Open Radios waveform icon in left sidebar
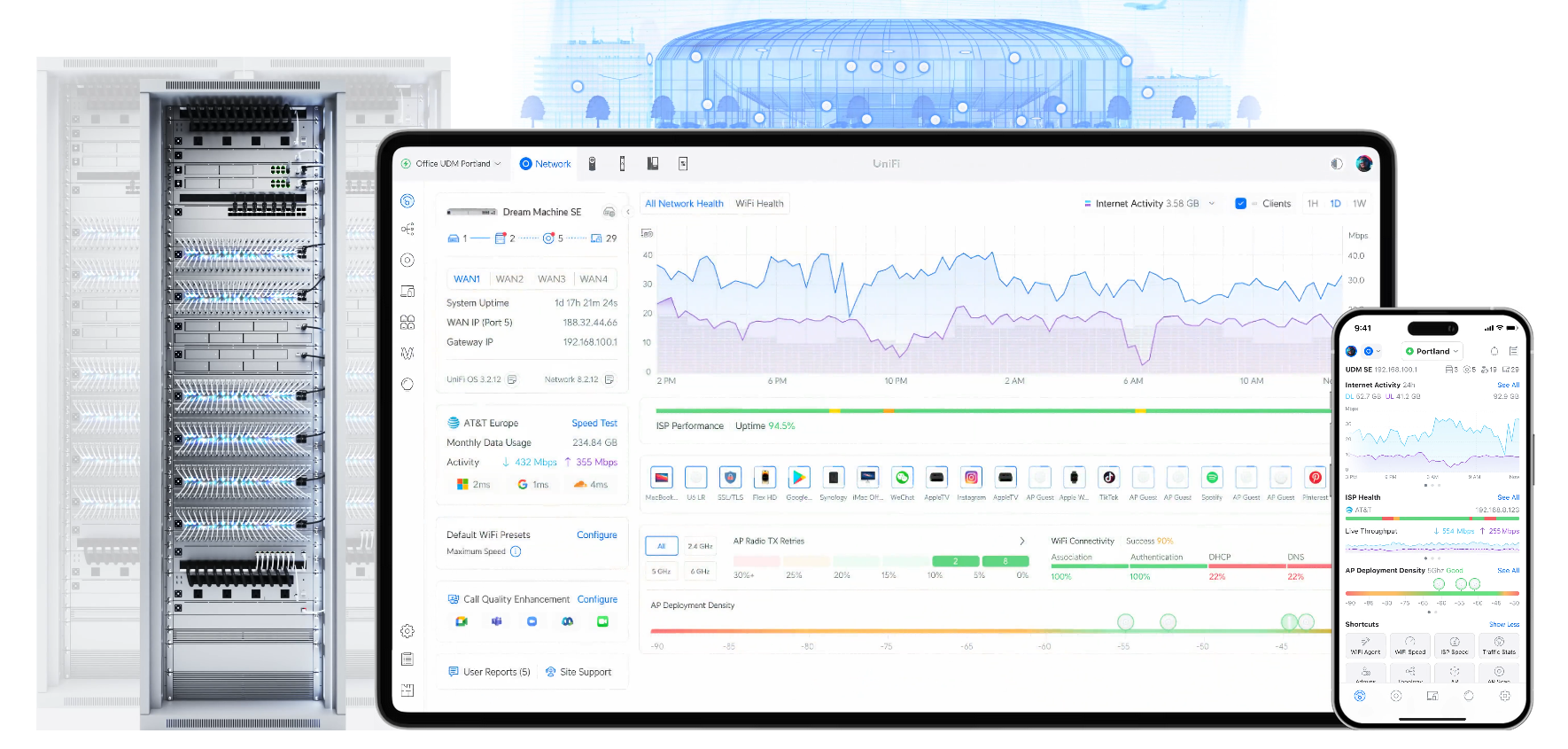1568x749 pixels. tap(408, 353)
